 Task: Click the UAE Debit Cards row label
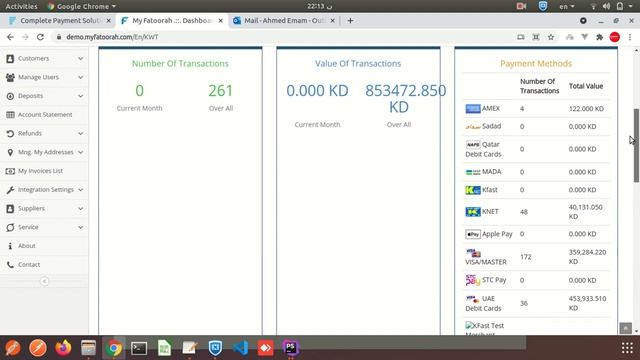[x=483, y=303]
